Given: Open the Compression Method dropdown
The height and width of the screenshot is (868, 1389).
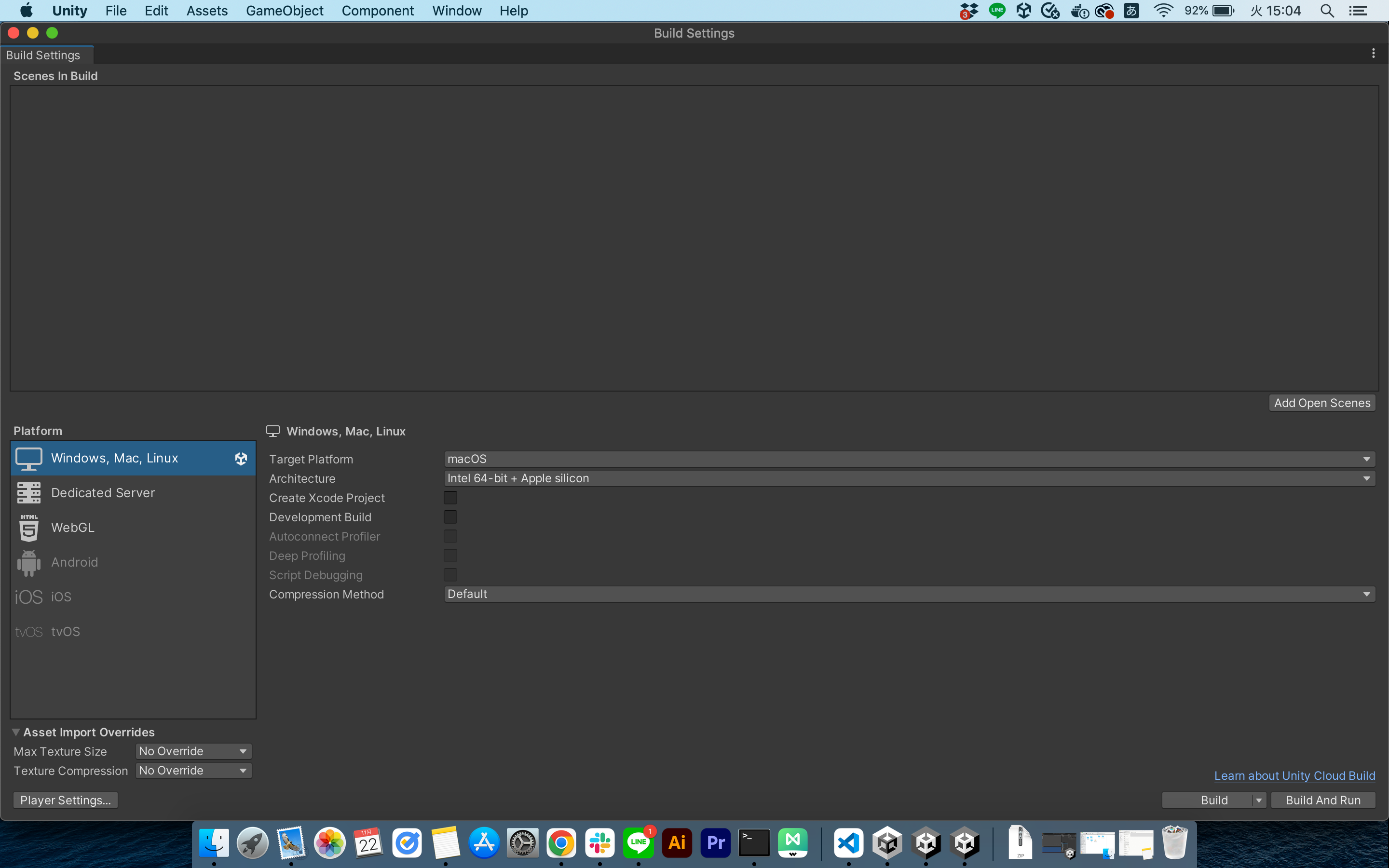Looking at the screenshot, I should tap(909, 594).
